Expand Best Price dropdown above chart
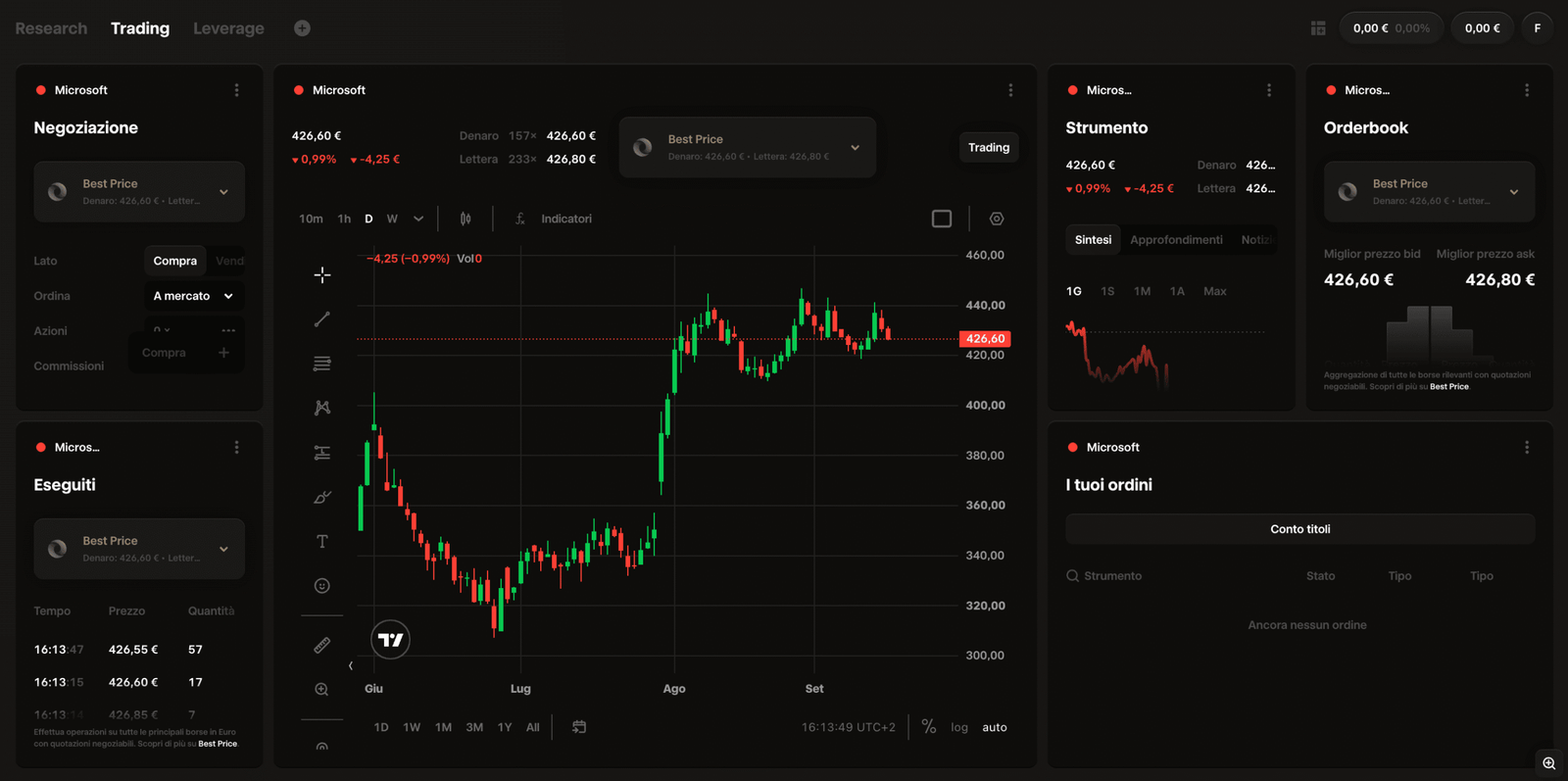The height and width of the screenshot is (781, 1568). point(747,147)
